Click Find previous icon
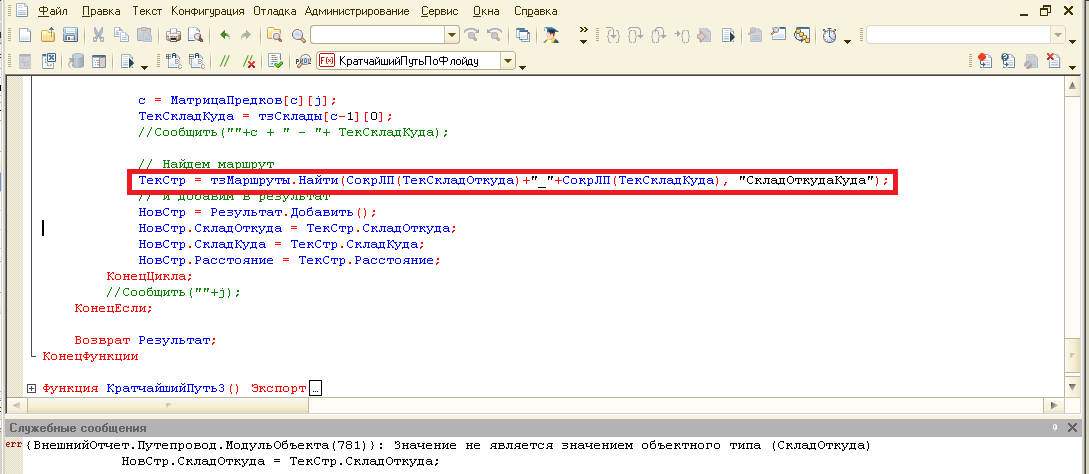 point(494,35)
